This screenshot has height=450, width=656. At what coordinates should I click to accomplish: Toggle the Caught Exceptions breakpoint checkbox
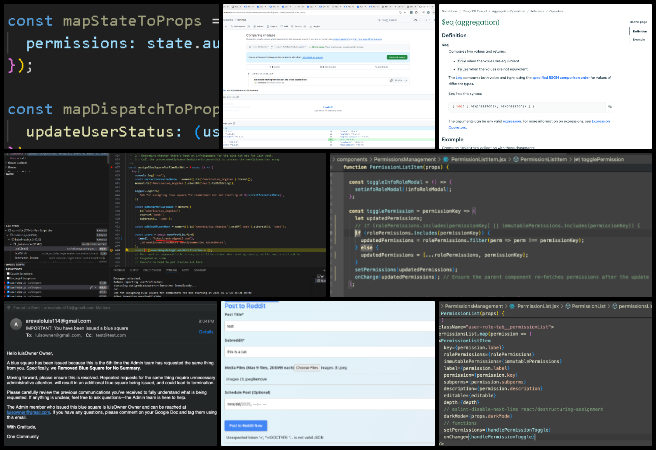(8, 274)
